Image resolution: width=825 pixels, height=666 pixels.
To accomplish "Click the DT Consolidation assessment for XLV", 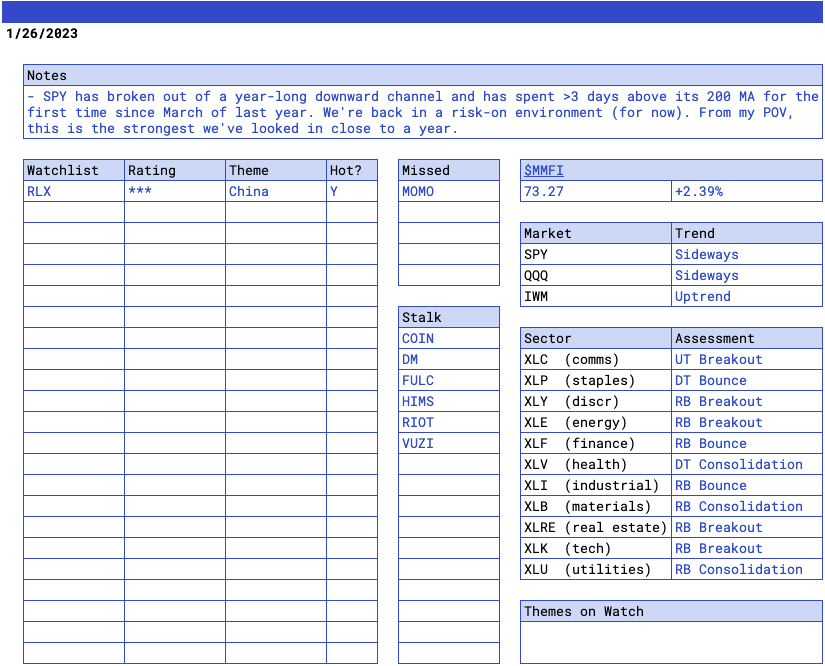I will pyautogui.click(x=747, y=465).
